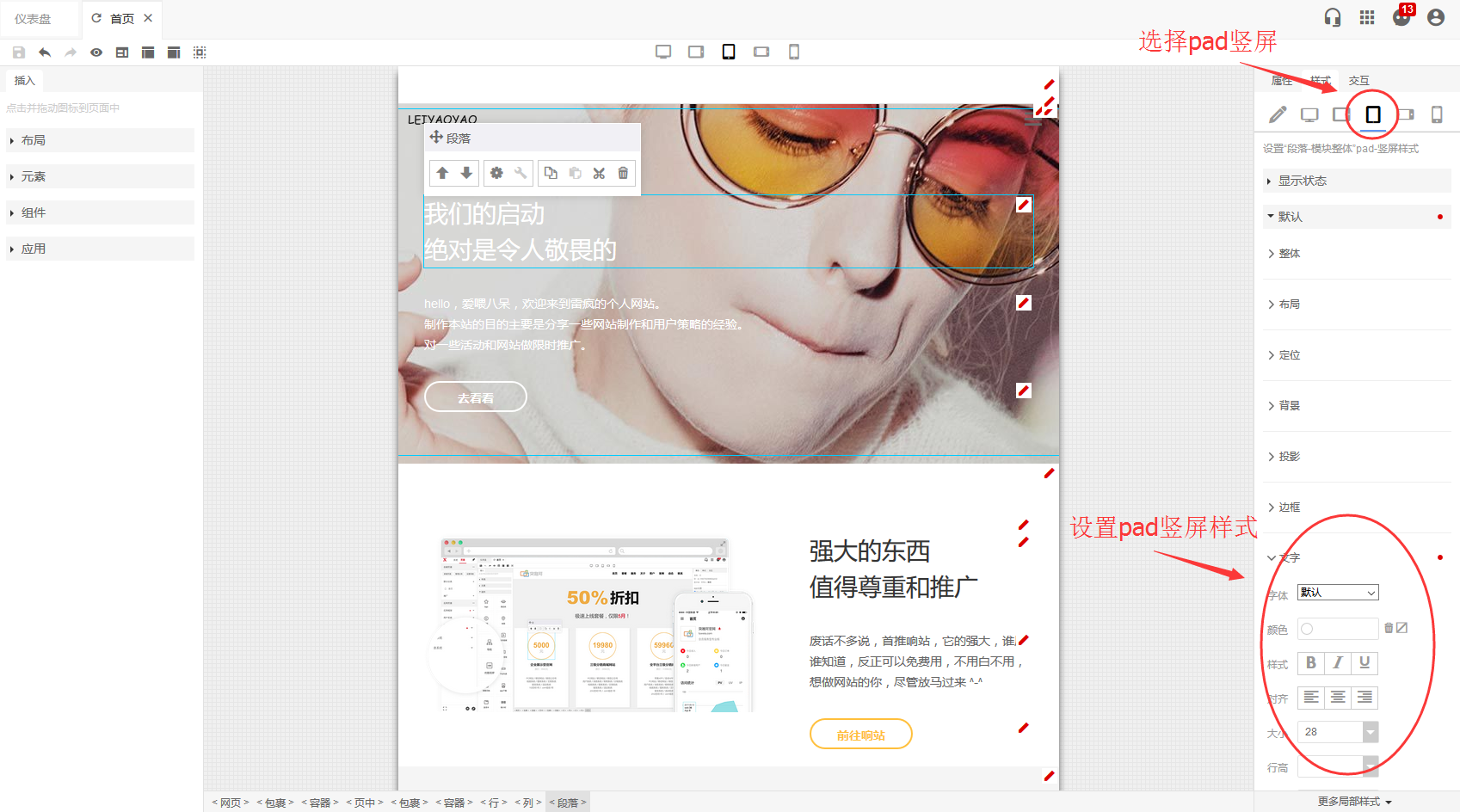Switch to the 交互 tab
This screenshot has height=812, width=1460.
click(1358, 80)
